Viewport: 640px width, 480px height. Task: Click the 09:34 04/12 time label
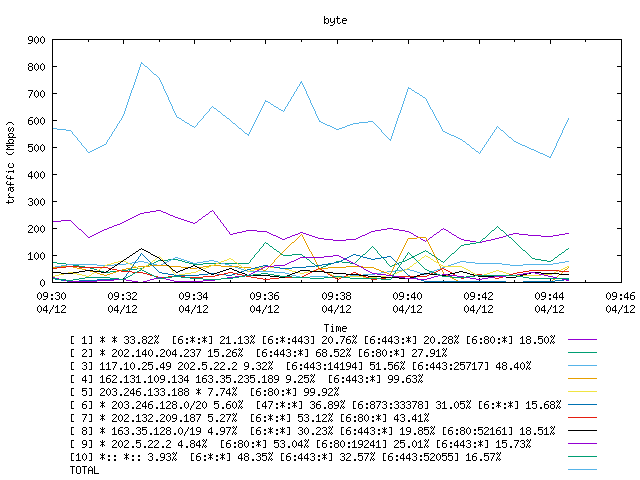[x=193, y=302]
